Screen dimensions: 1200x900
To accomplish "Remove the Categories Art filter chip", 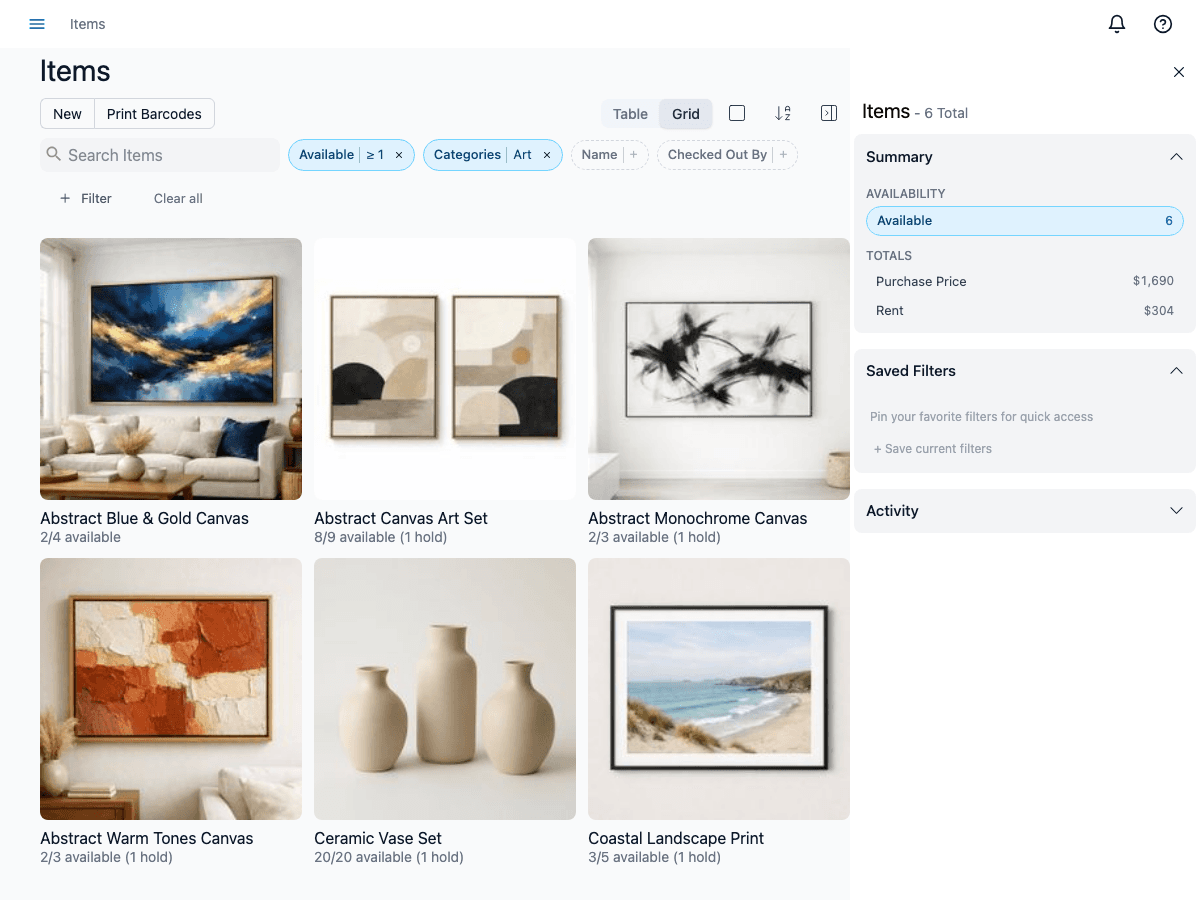I will pos(547,155).
